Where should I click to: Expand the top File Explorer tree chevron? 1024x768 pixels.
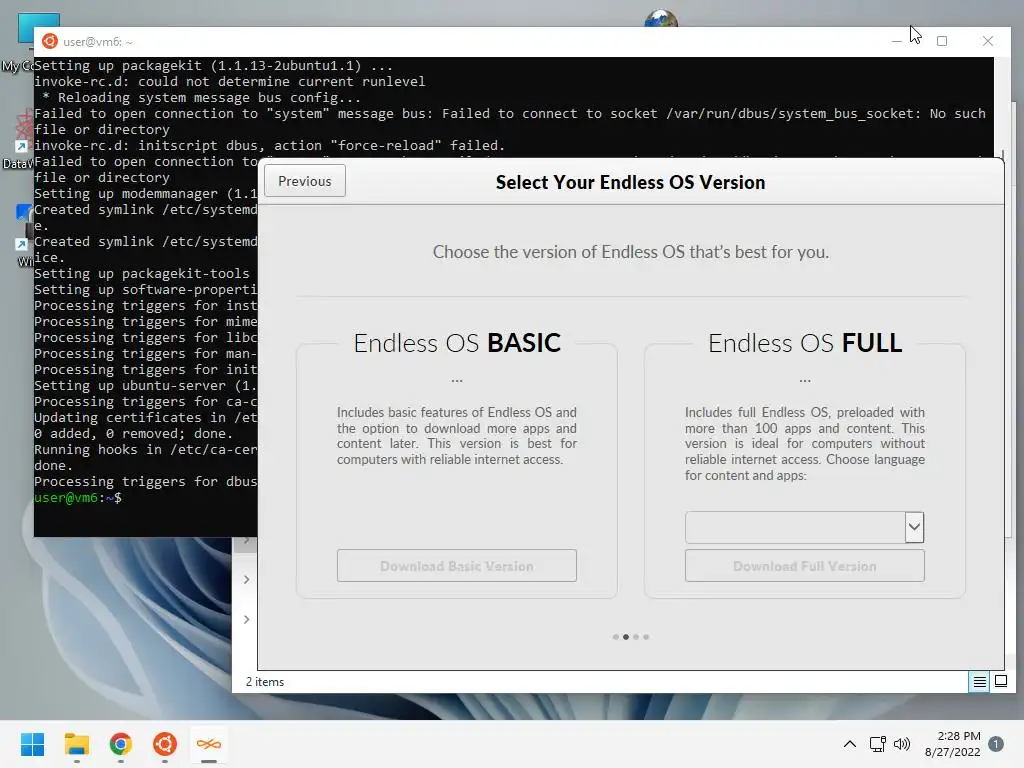(247, 541)
